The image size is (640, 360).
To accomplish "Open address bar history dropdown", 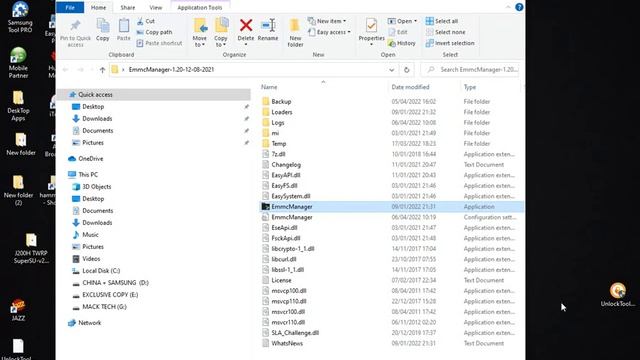I will pyautogui.click(x=392, y=70).
